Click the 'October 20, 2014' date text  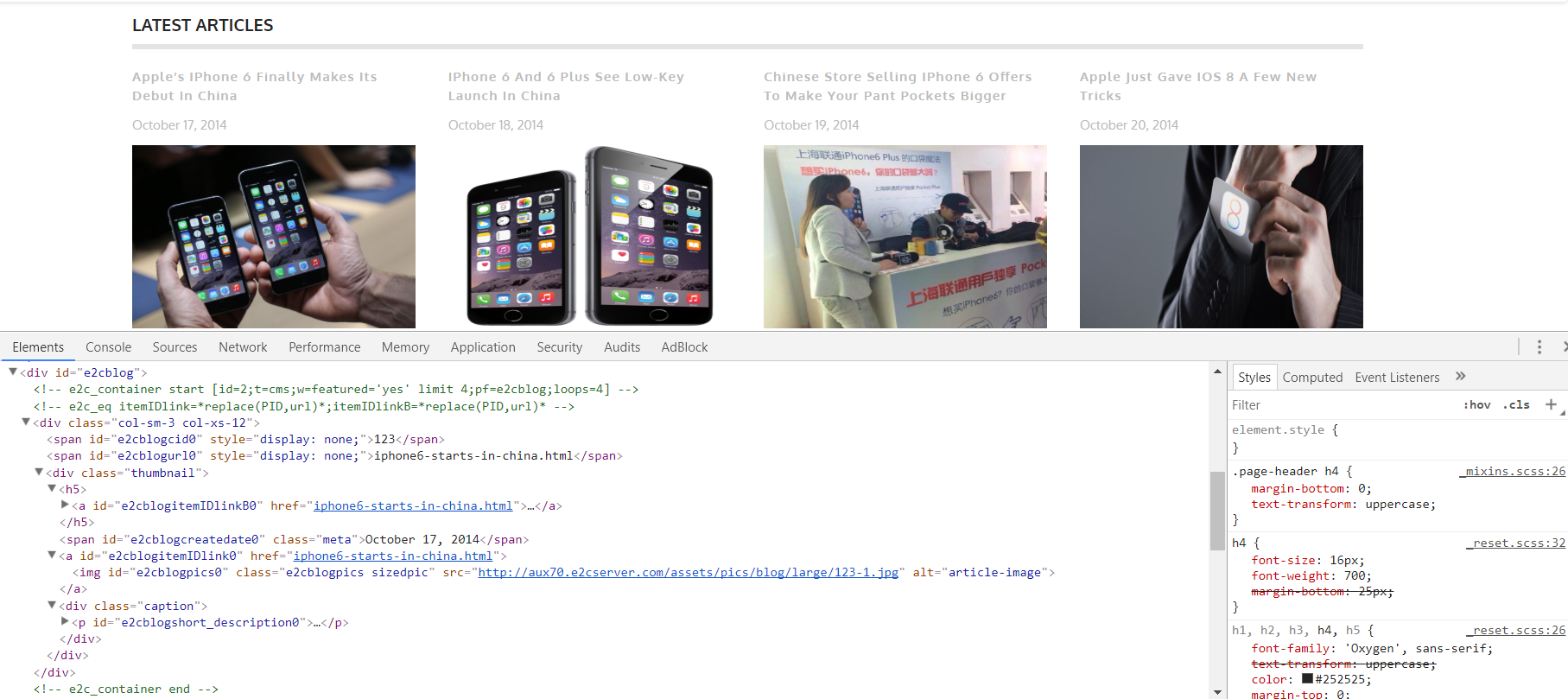click(1129, 124)
